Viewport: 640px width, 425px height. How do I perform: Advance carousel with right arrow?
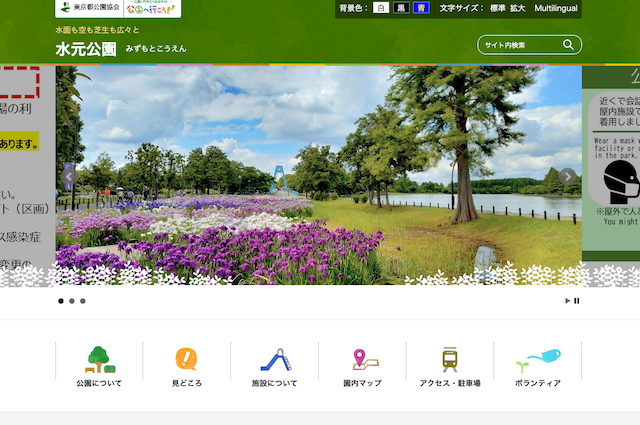[568, 177]
